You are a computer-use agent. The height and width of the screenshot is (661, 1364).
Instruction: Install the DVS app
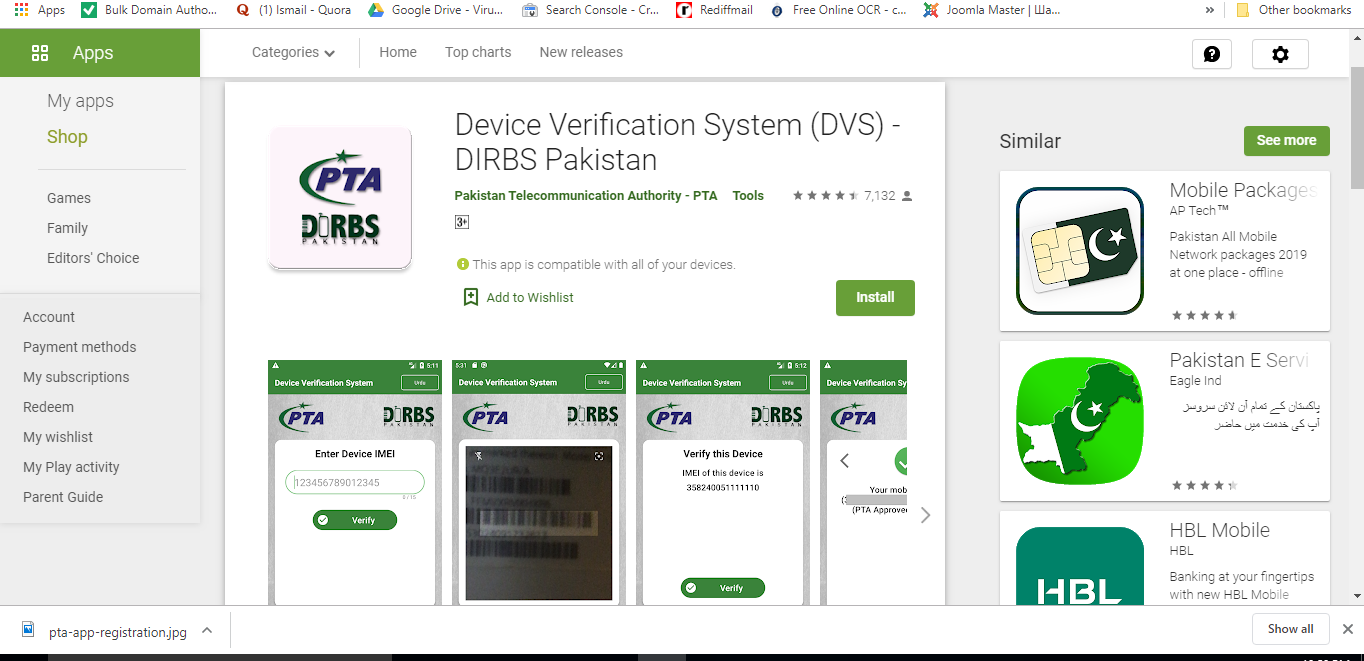tap(875, 297)
